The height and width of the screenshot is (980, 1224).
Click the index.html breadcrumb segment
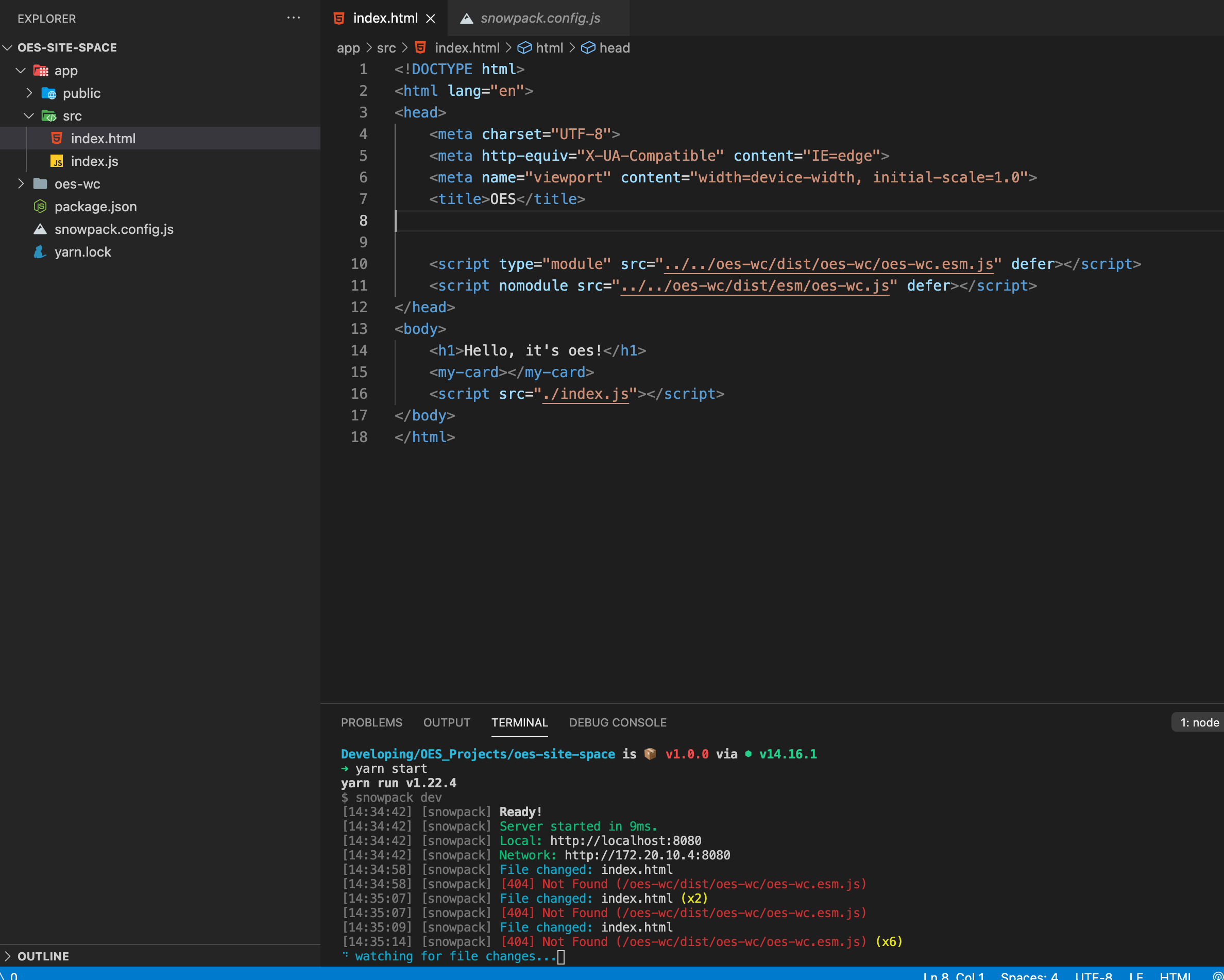pyautogui.click(x=467, y=48)
